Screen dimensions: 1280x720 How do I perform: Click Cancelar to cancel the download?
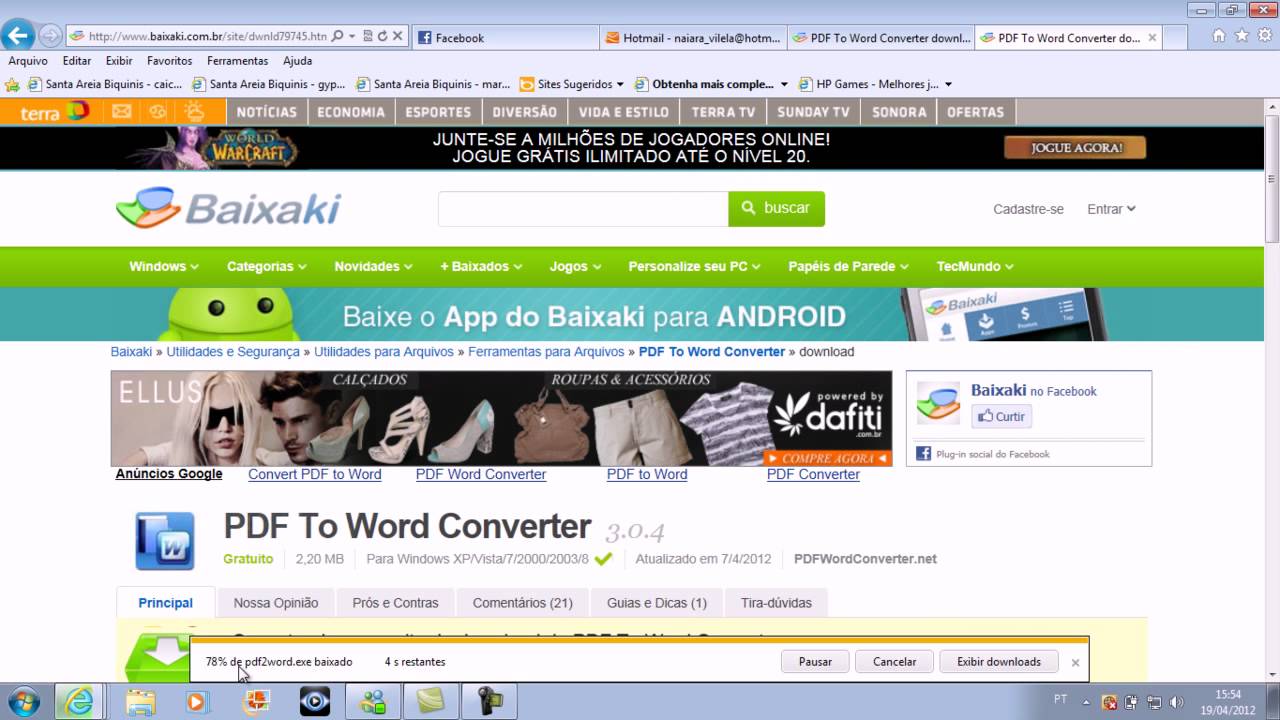[894, 661]
